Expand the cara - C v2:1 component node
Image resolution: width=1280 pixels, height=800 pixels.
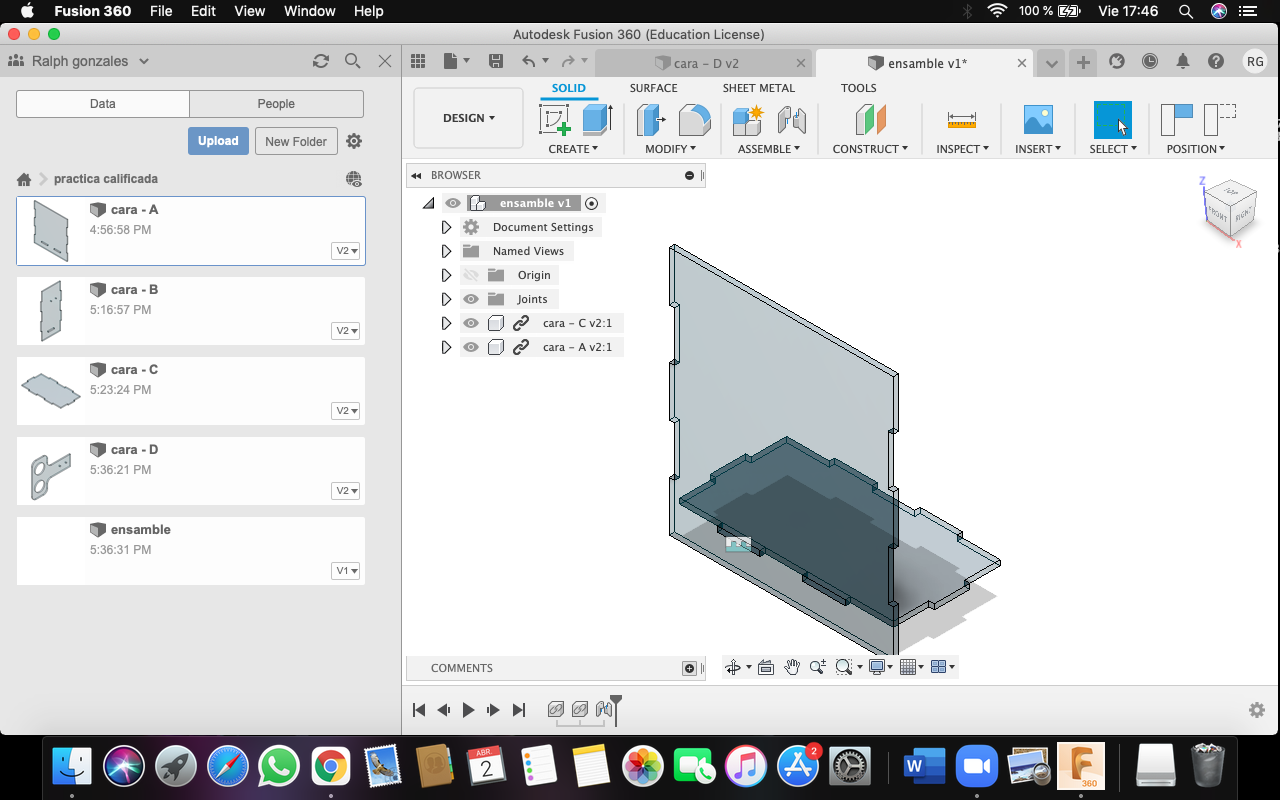pos(446,323)
